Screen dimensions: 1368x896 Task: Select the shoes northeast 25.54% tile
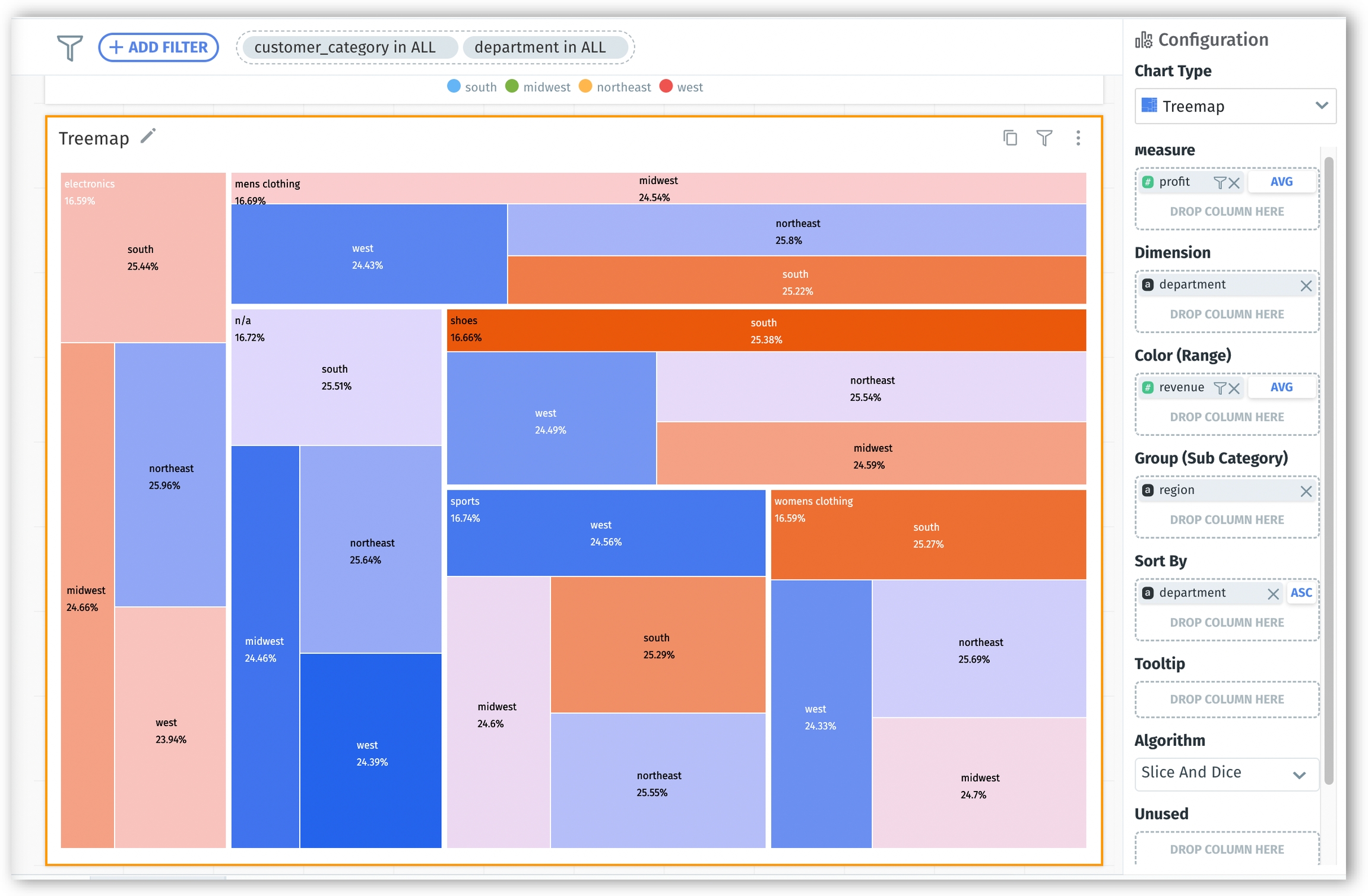[x=871, y=387]
